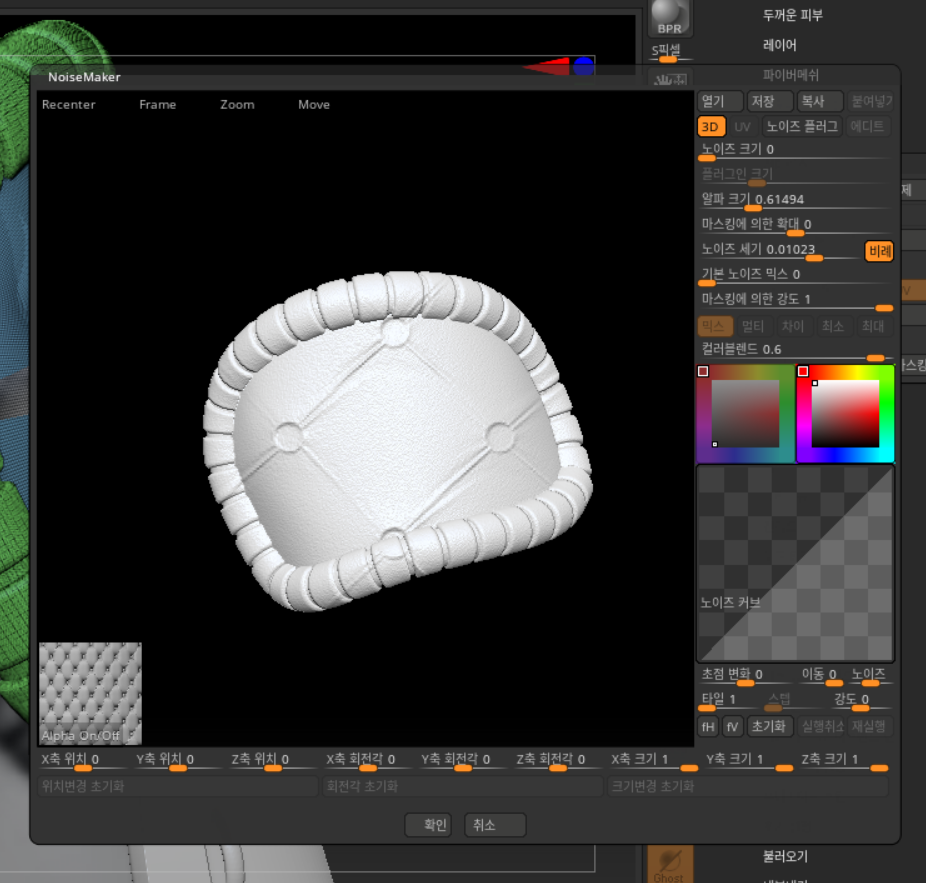Adjust the Z축 회전각 slider
Screen dimensions: 926x883
pyautogui.click(x=557, y=761)
